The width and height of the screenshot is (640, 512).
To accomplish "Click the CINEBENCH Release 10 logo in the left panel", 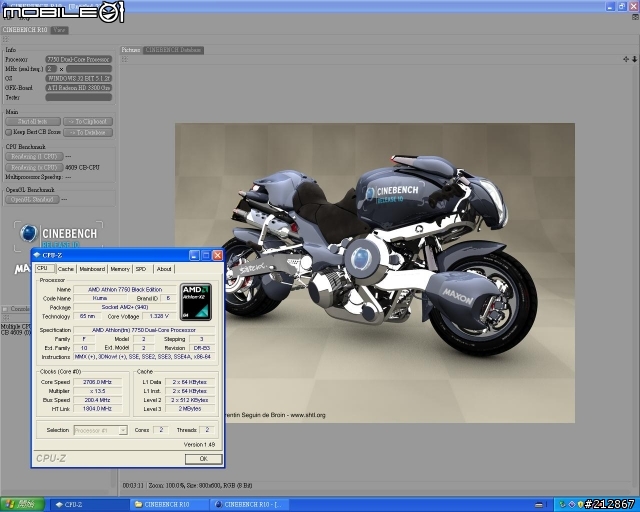I will [x=58, y=236].
